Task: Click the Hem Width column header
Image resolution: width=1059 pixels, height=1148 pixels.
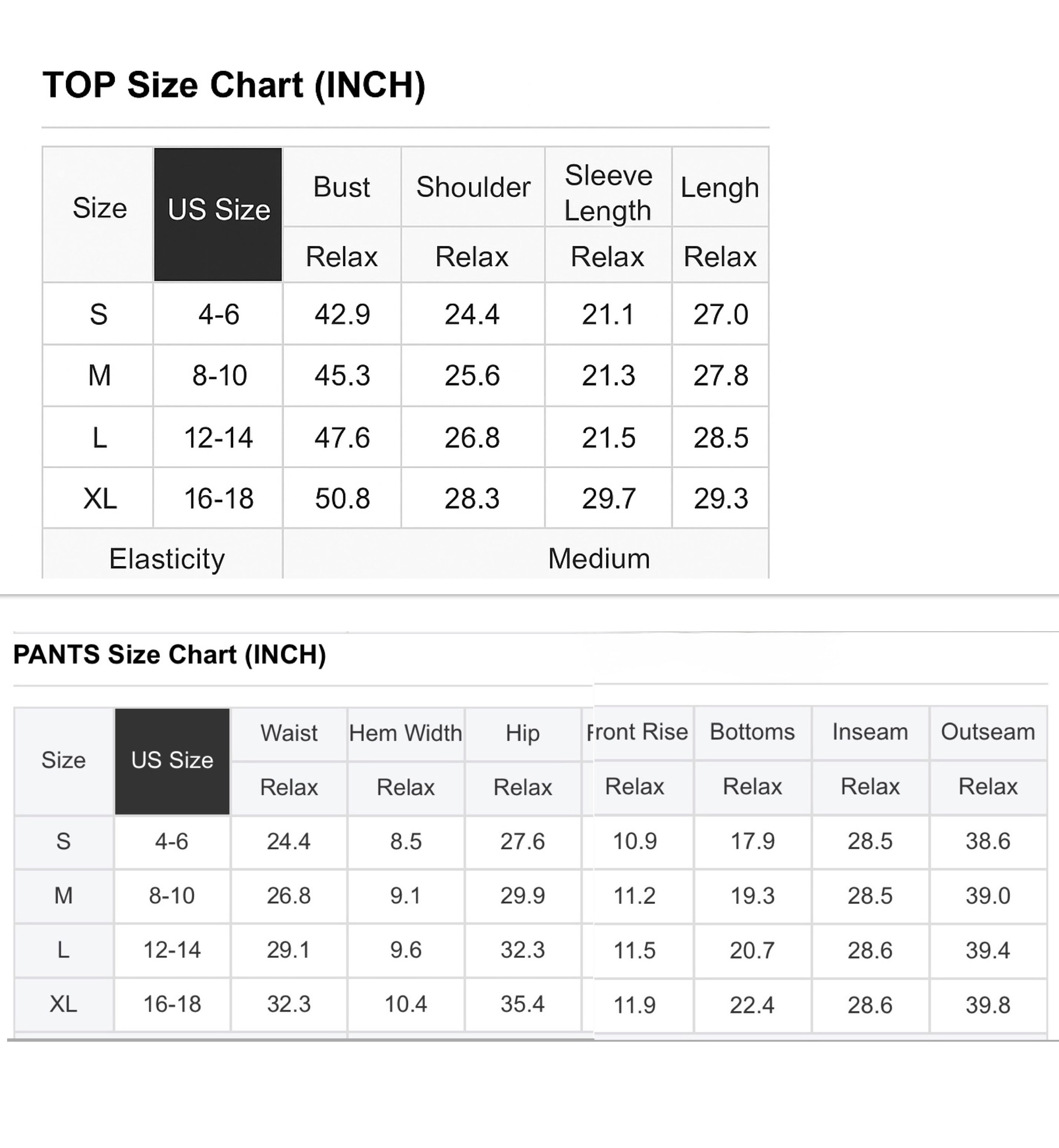Action: pos(406,733)
